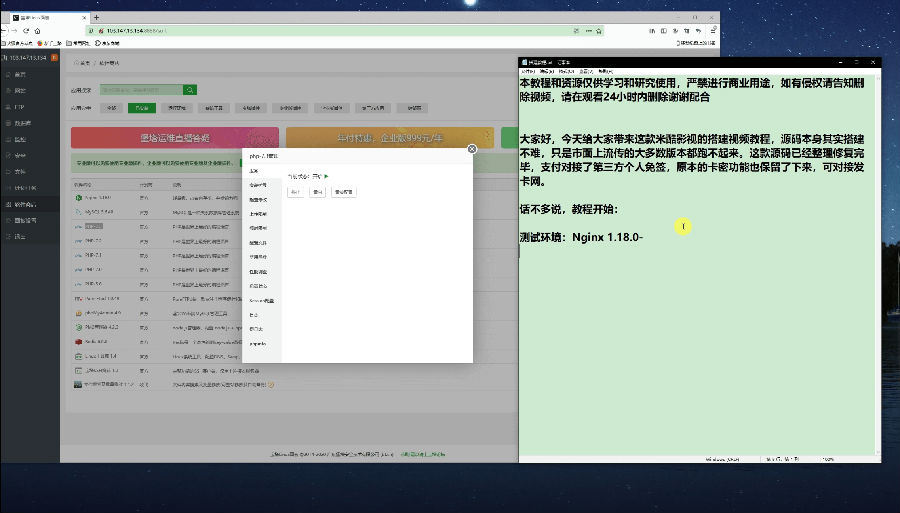Click the 停止 button in PHP dialog
This screenshot has height=513, width=900.
295,191
